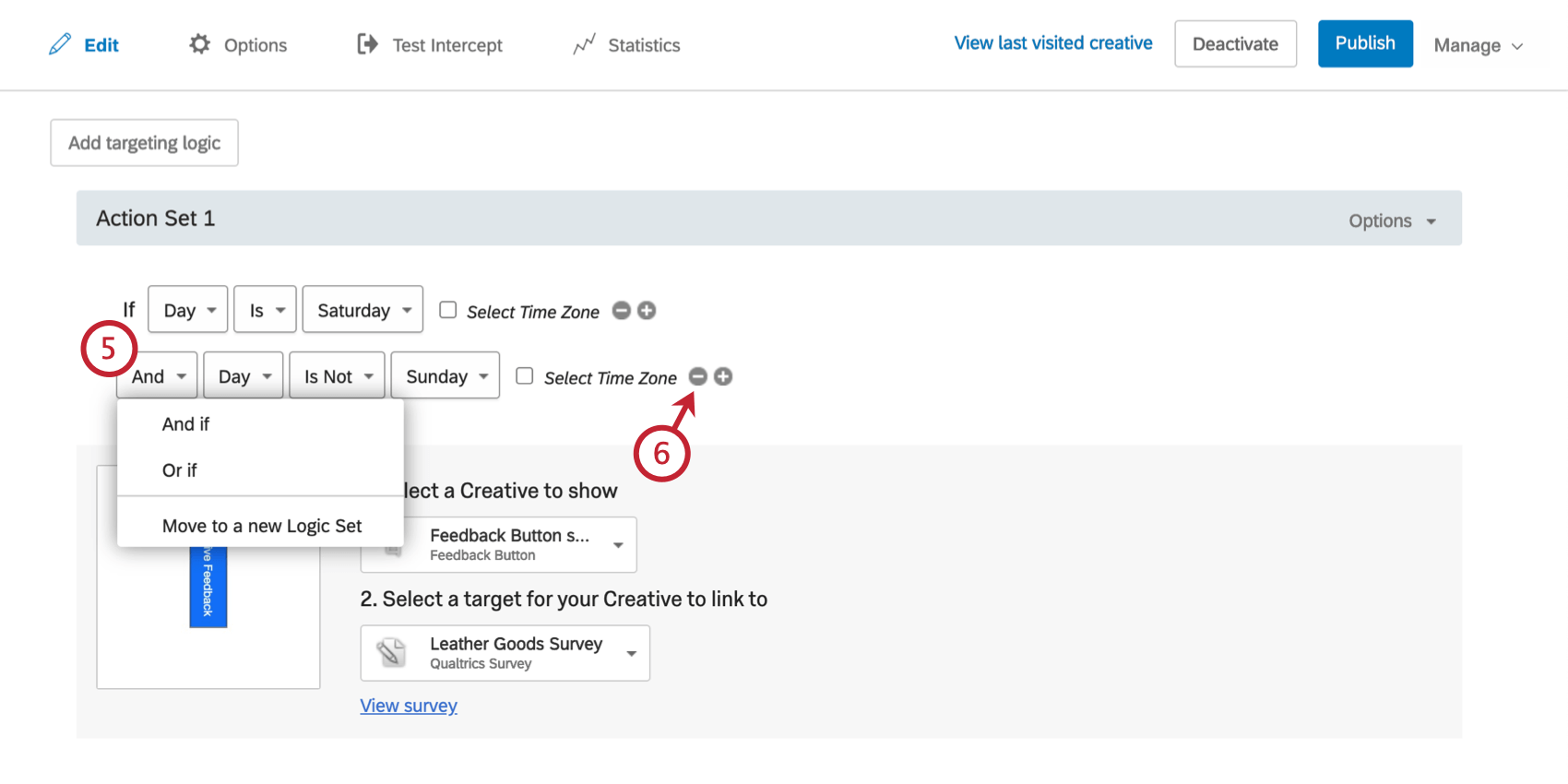This screenshot has height=784, width=1568.
Task: Open intercept Options via the gear icon
Action: point(200,43)
